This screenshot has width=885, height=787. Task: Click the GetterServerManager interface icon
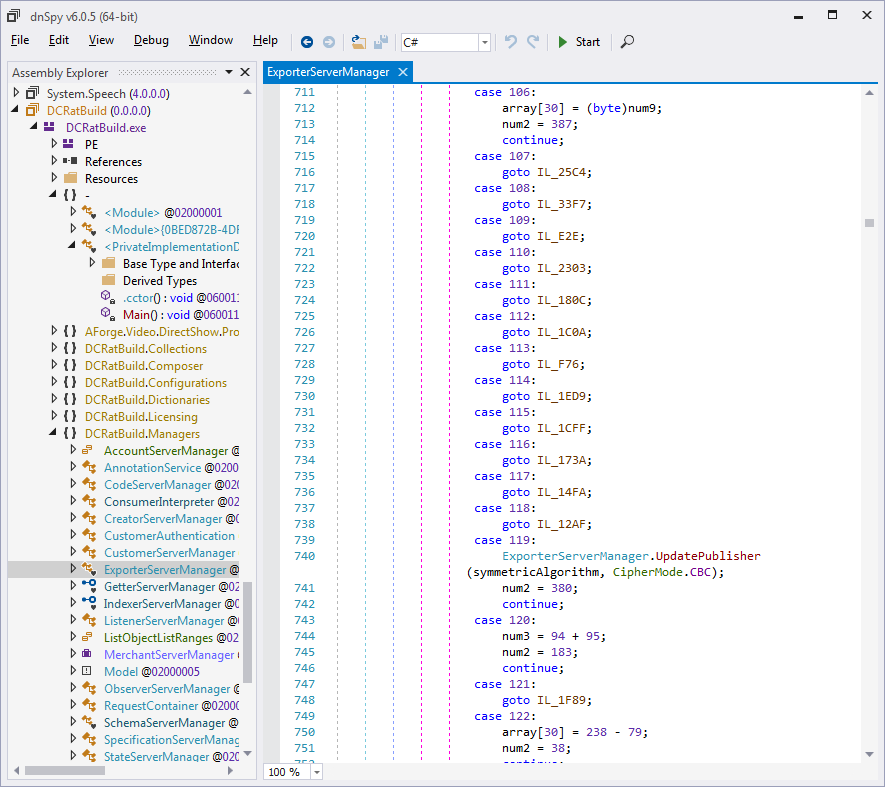click(89, 586)
